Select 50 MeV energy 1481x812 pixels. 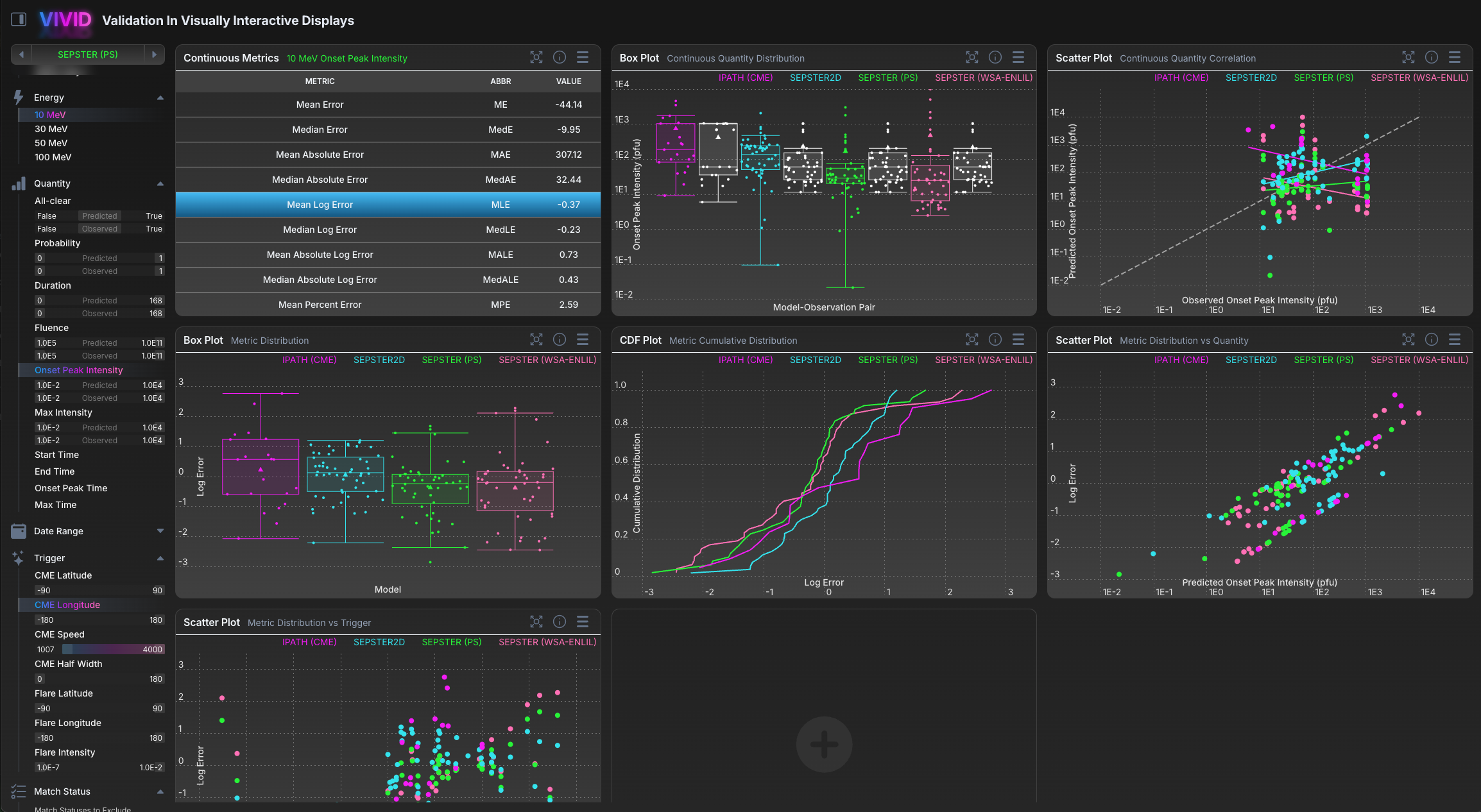51,143
